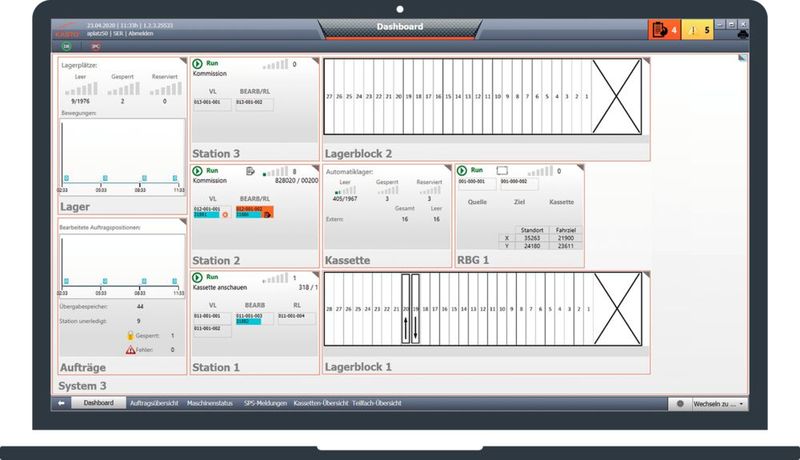
Task: Click the Station 1 BEARB slot 011-001-003
Action: click(254, 319)
